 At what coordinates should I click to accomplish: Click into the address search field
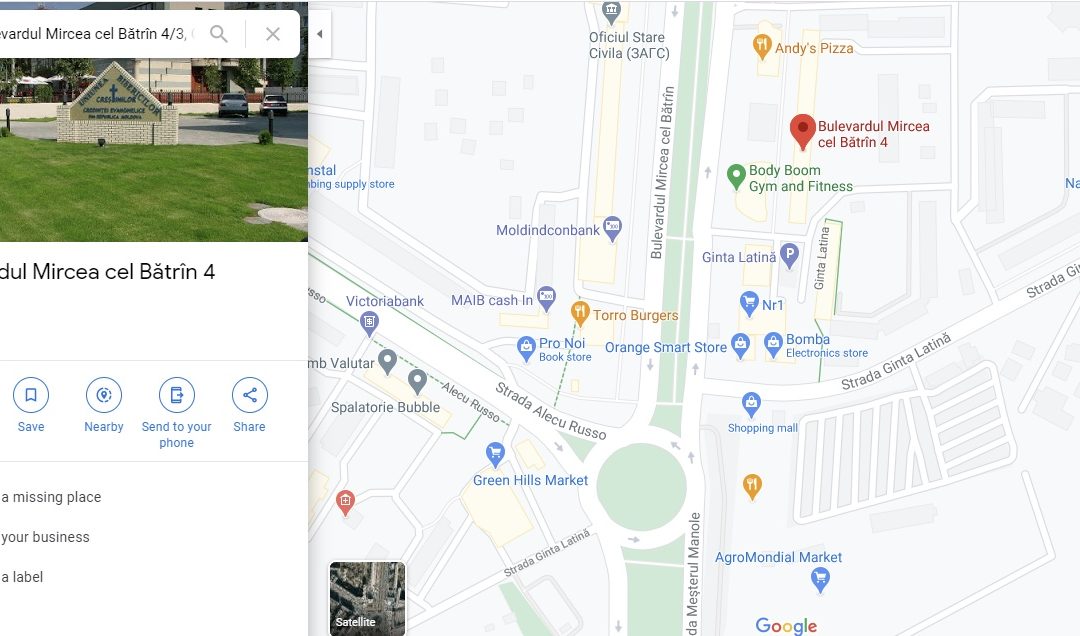click(x=96, y=34)
